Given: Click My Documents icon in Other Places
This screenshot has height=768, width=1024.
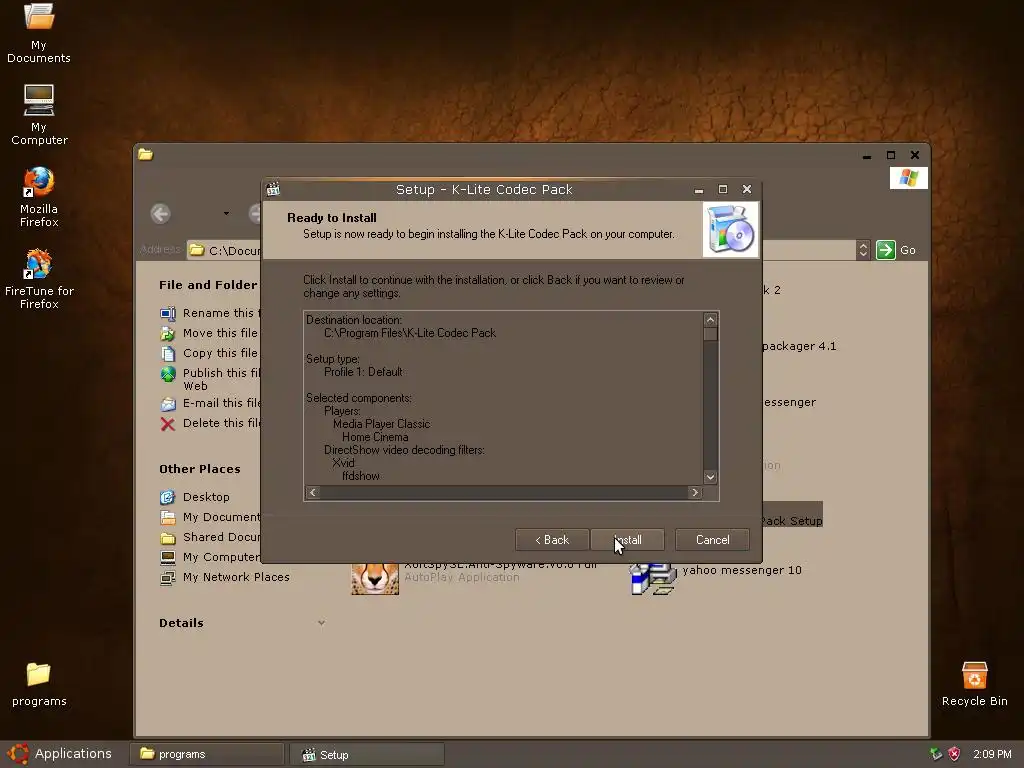Looking at the screenshot, I should tap(168, 518).
